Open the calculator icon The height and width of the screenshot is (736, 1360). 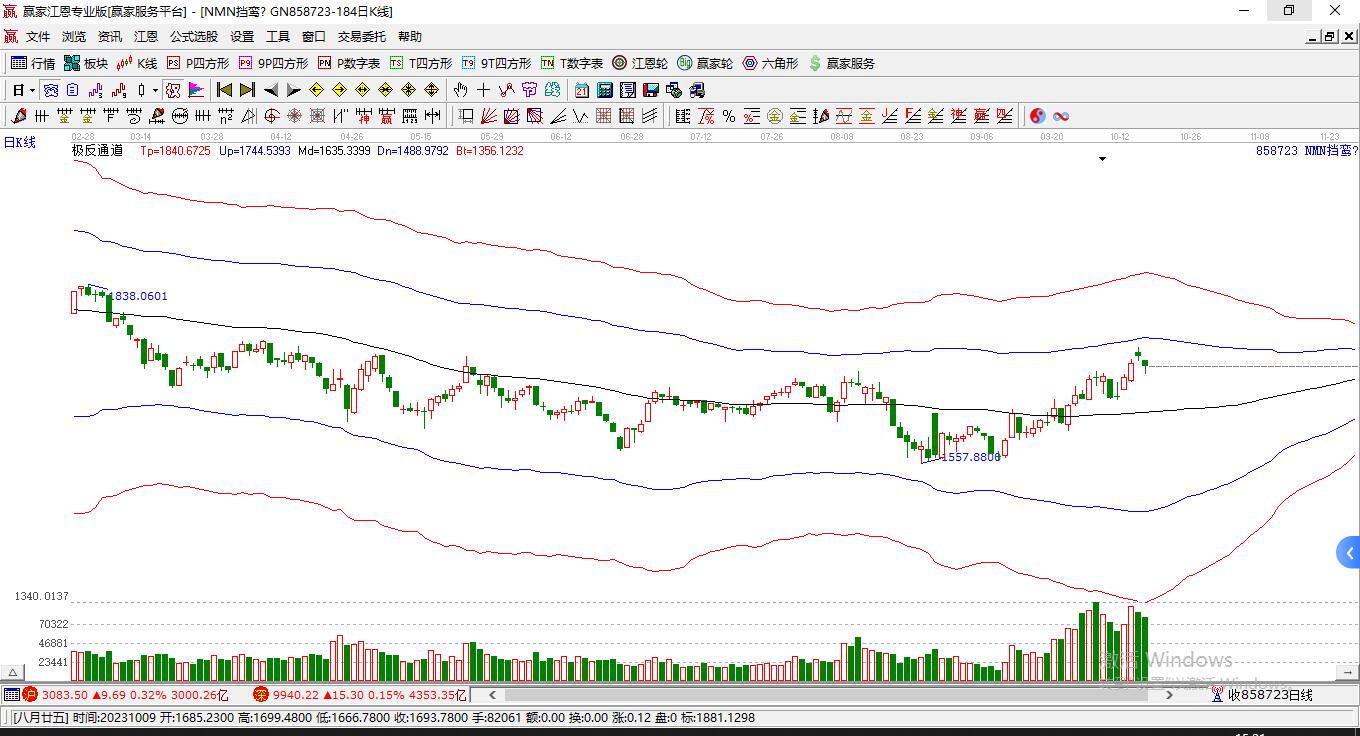(x=604, y=90)
